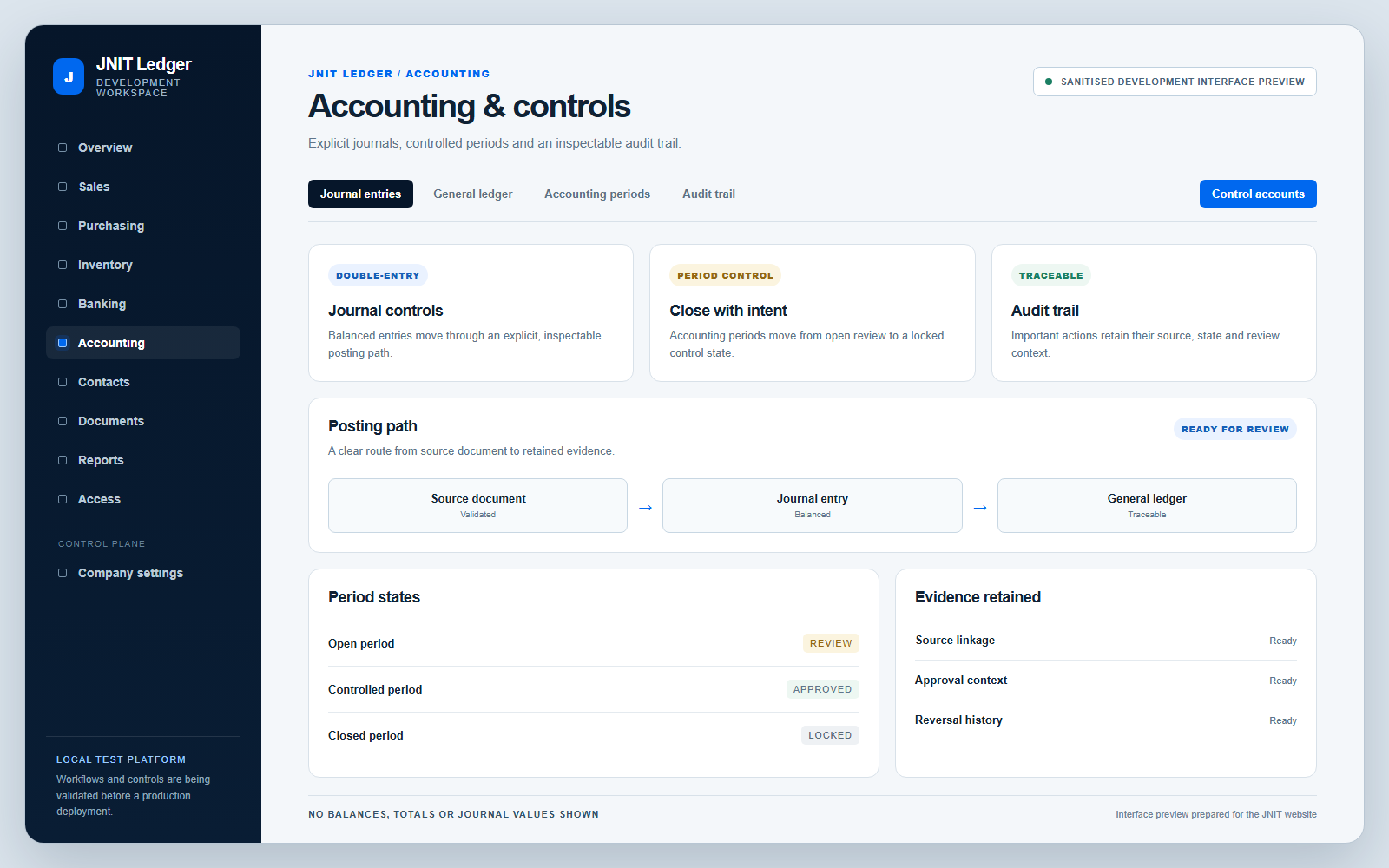The height and width of the screenshot is (868, 1389).
Task: Click the square icon beside Purchasing
Action: tap(63, 226)
